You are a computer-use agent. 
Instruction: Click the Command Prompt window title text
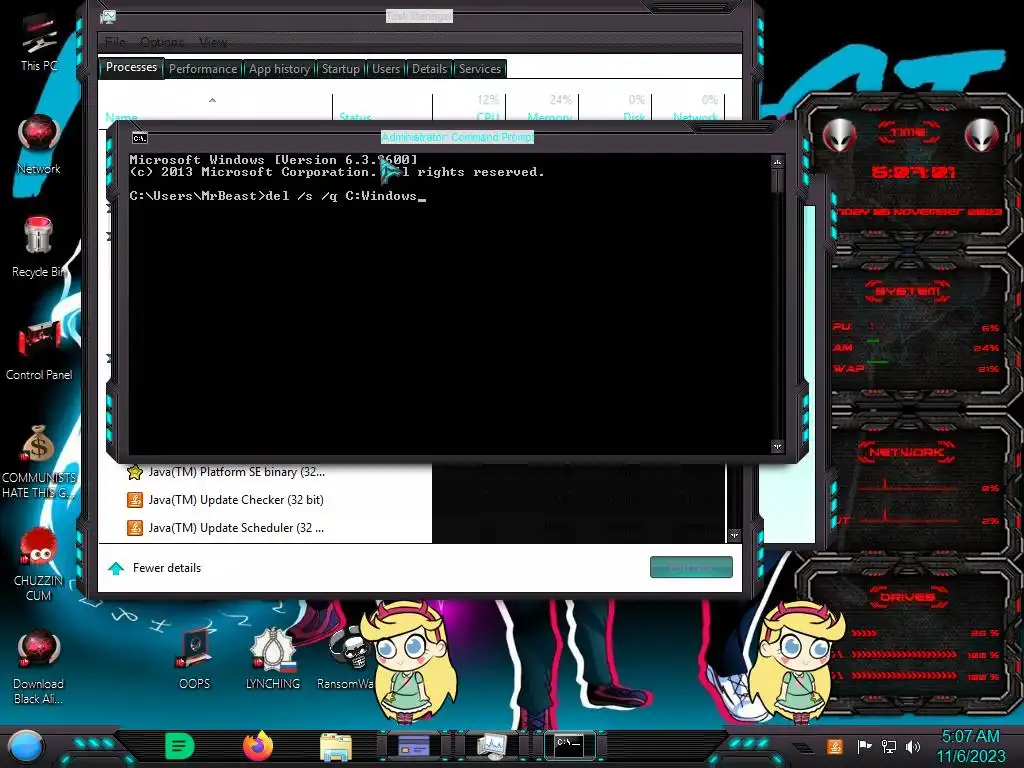click(x=457, y=137)
